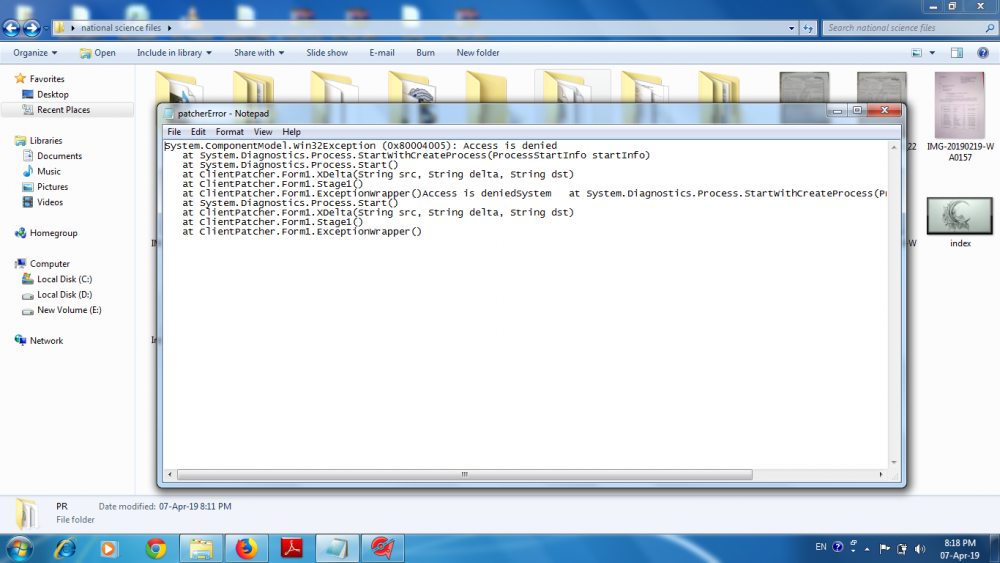Select Recent Places under Favorites
This screenshot has width=1000, height=563.
[x=63, y=110]
